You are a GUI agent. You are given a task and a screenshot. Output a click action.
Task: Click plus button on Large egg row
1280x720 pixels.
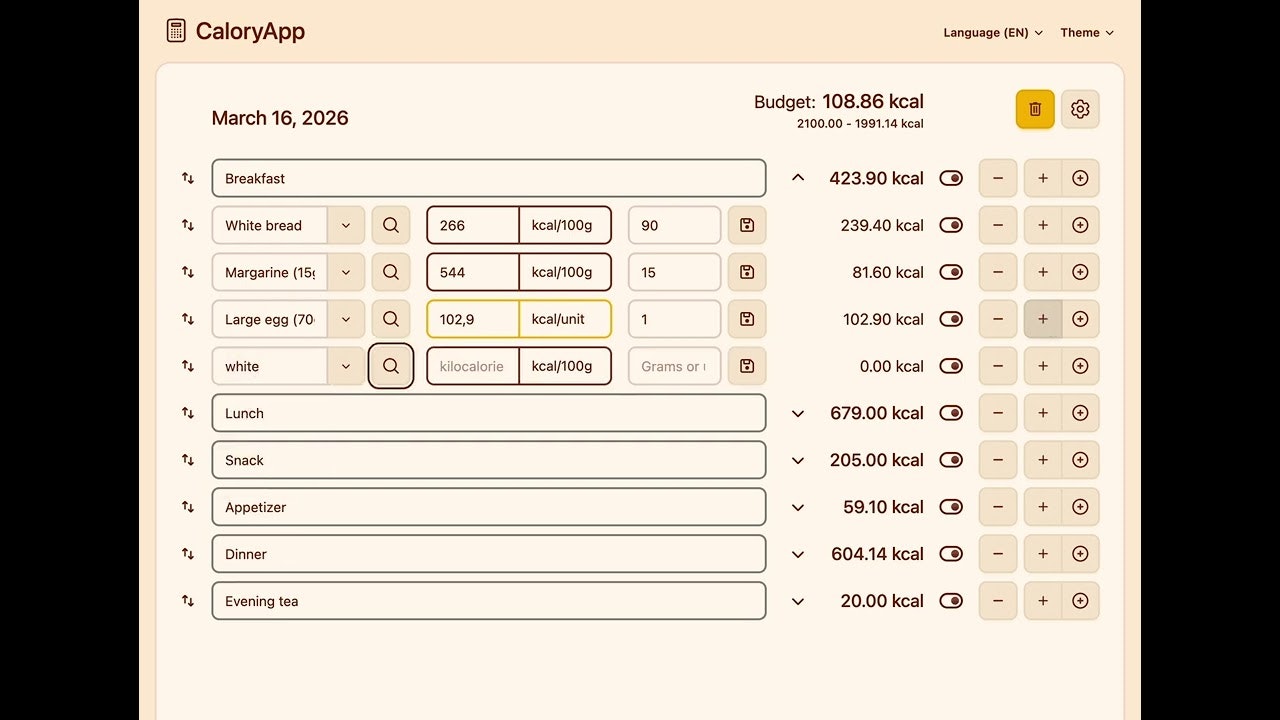pos(1043,319)
